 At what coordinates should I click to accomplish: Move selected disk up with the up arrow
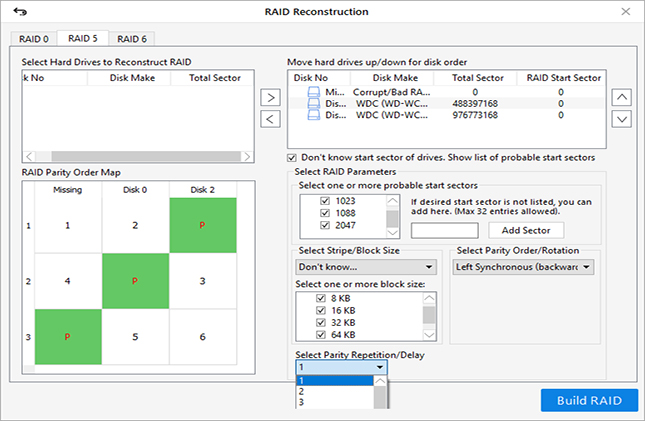pos(622,98)
